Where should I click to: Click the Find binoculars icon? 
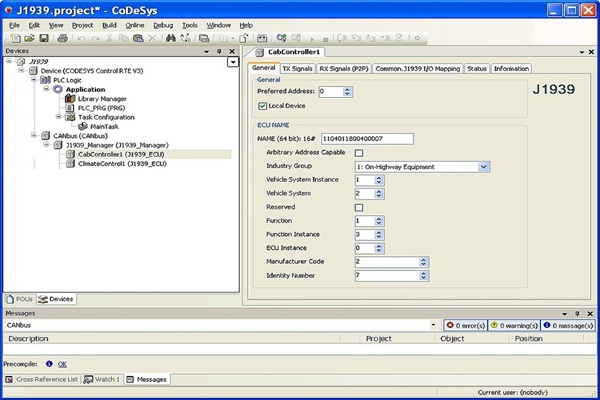(x=171, y=38)
